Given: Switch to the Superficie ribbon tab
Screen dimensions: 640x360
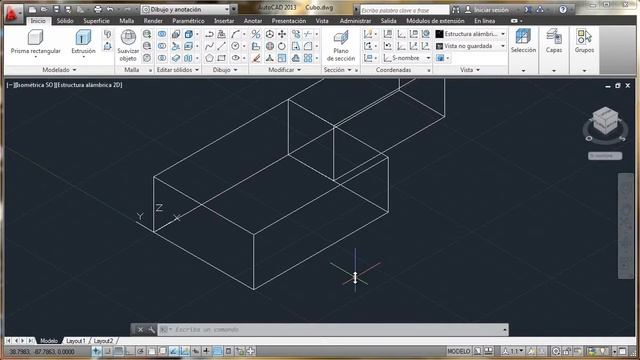Looking at the screenshot, I should (96, 21).
